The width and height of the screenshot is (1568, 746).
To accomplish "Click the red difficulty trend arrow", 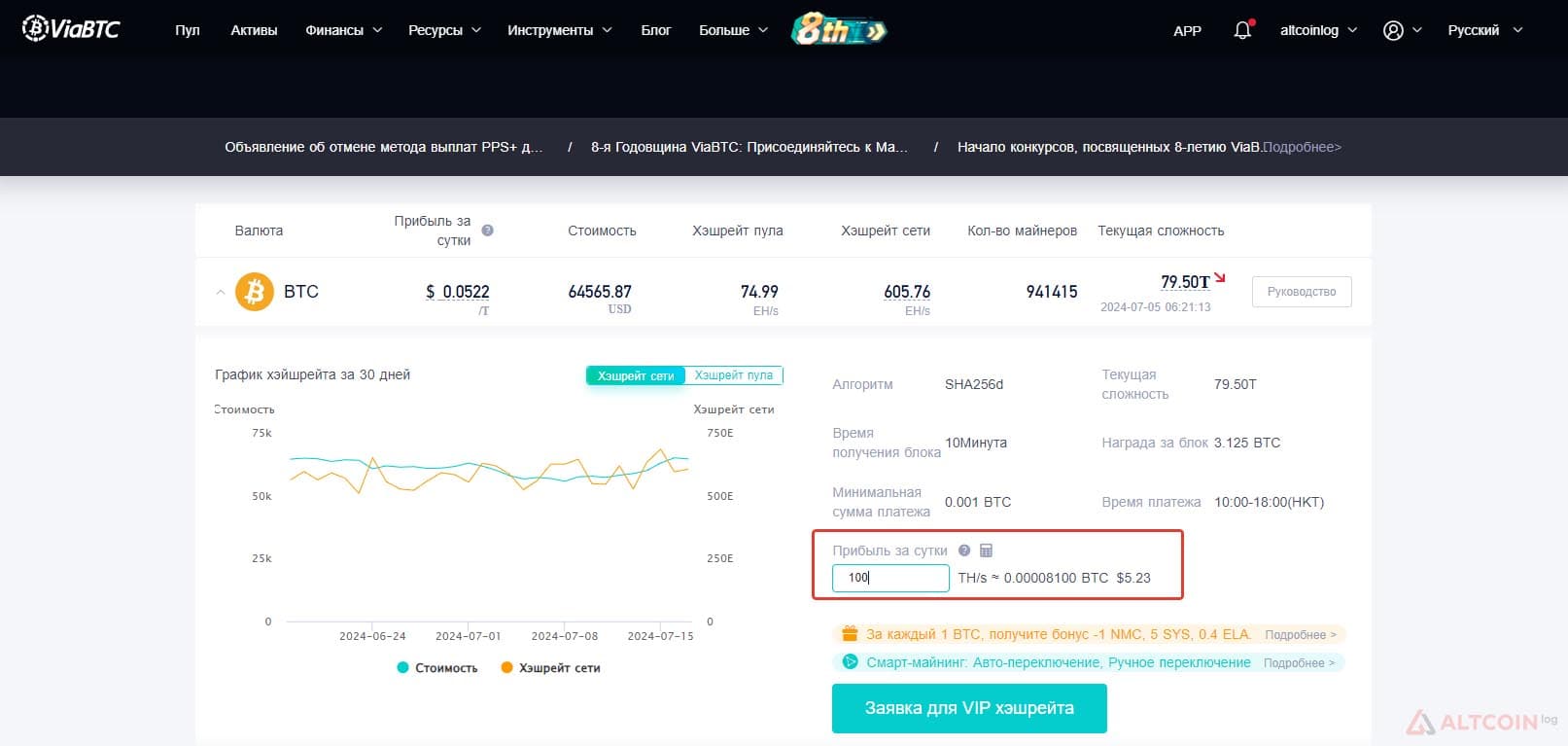I will (x=1220, y=278).
